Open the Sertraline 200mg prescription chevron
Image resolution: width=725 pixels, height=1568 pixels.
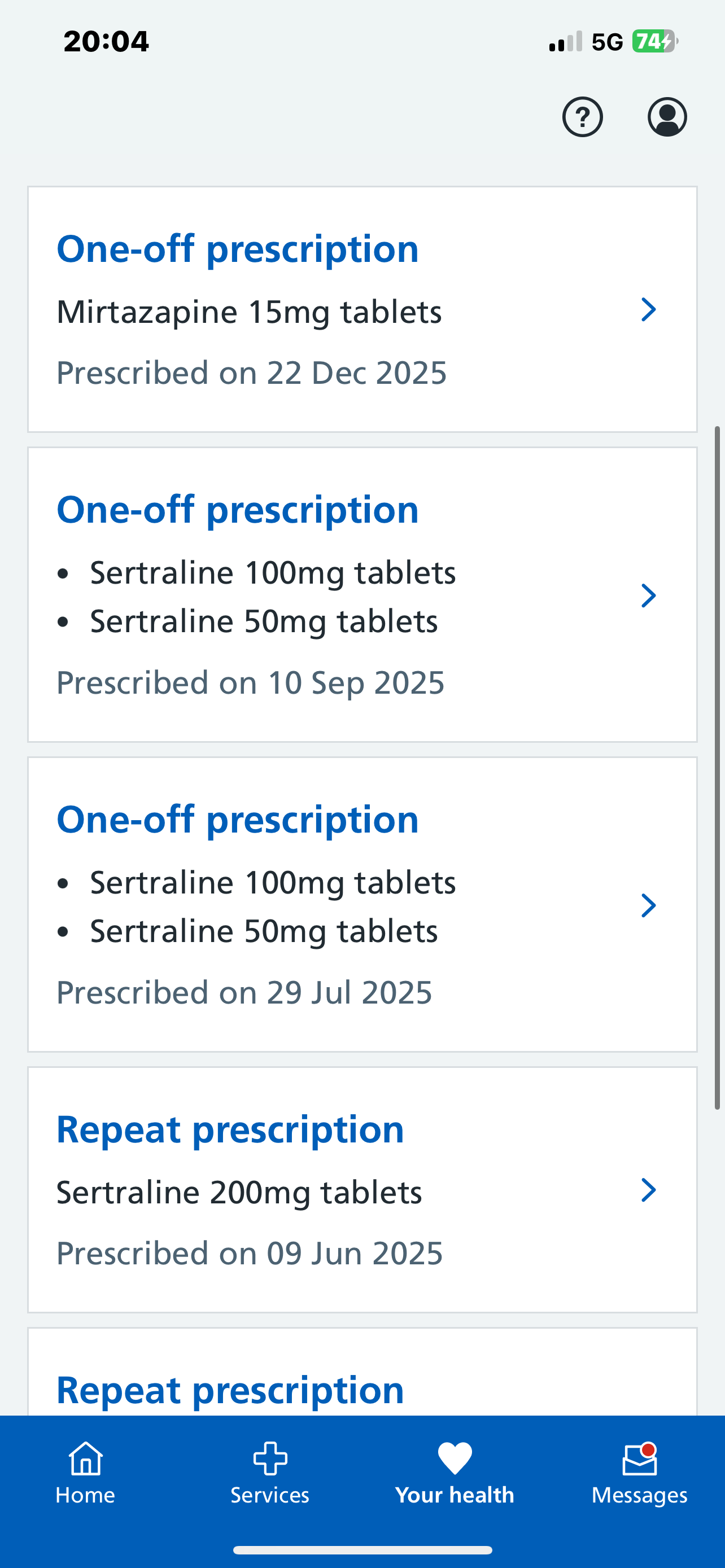pos(648,1190)
